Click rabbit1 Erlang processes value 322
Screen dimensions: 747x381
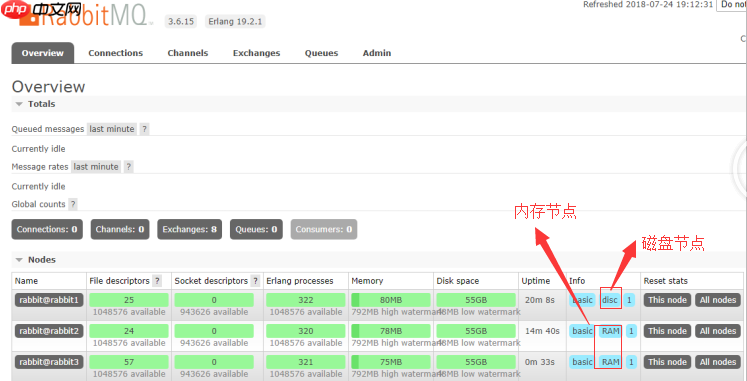[306, 300]
